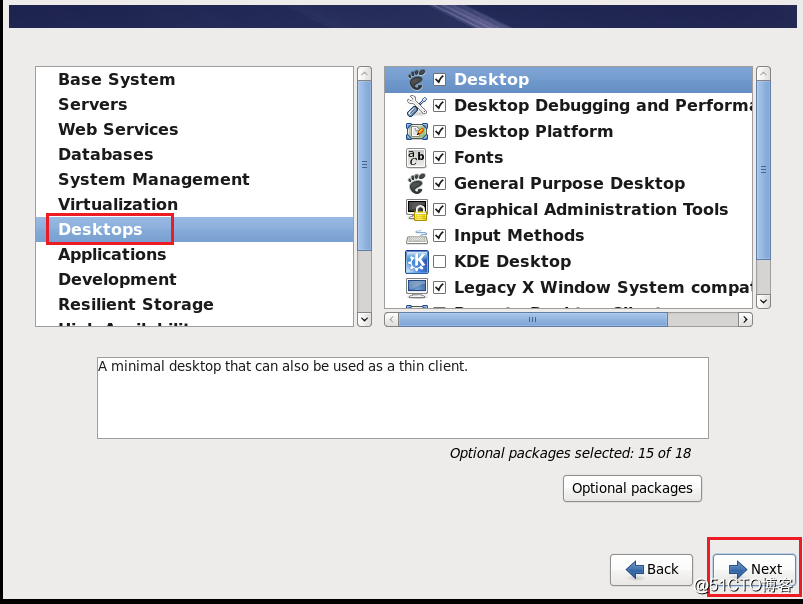Toggle Legacy X Window System checkbox
The height and width of the screenshot is (604, 803).
439,287
